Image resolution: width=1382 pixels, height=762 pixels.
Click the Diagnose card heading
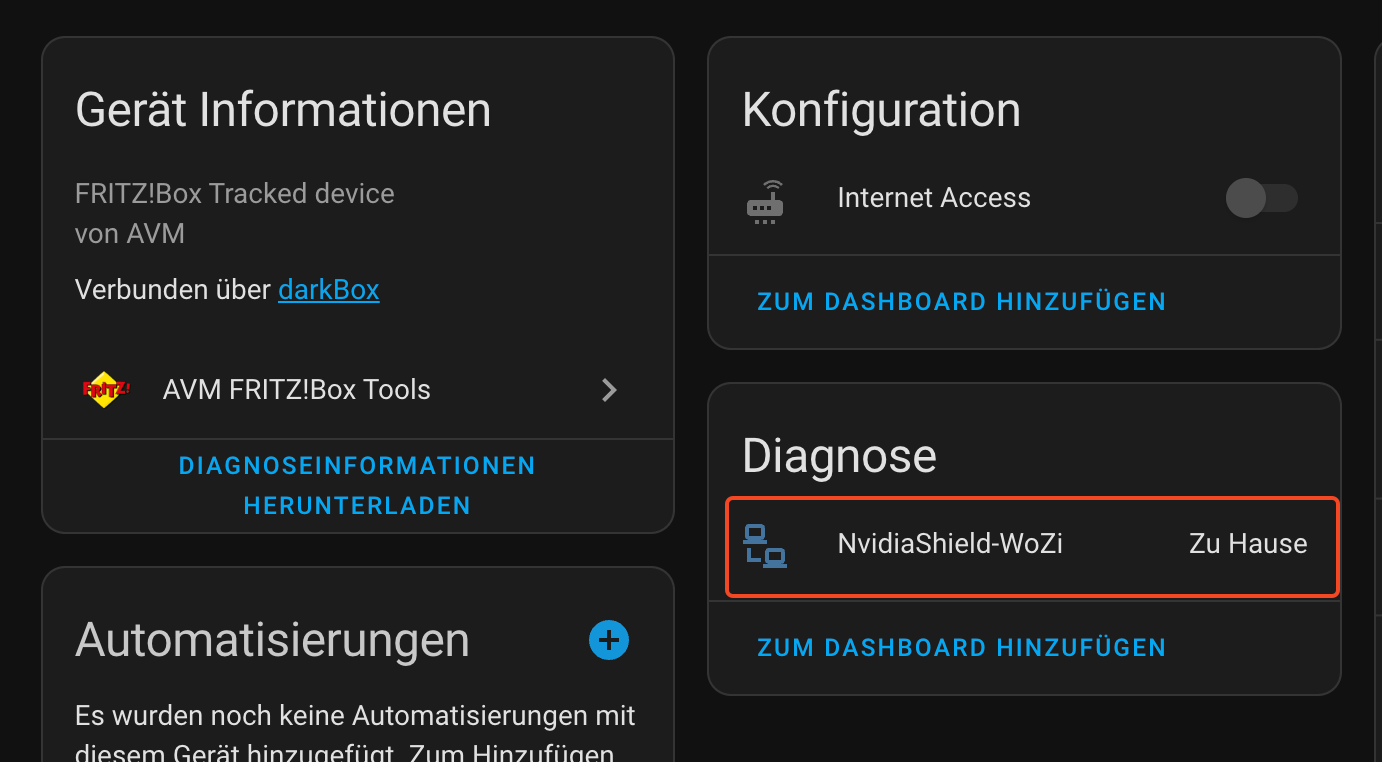pyautogui.click(x=839, y=456)
